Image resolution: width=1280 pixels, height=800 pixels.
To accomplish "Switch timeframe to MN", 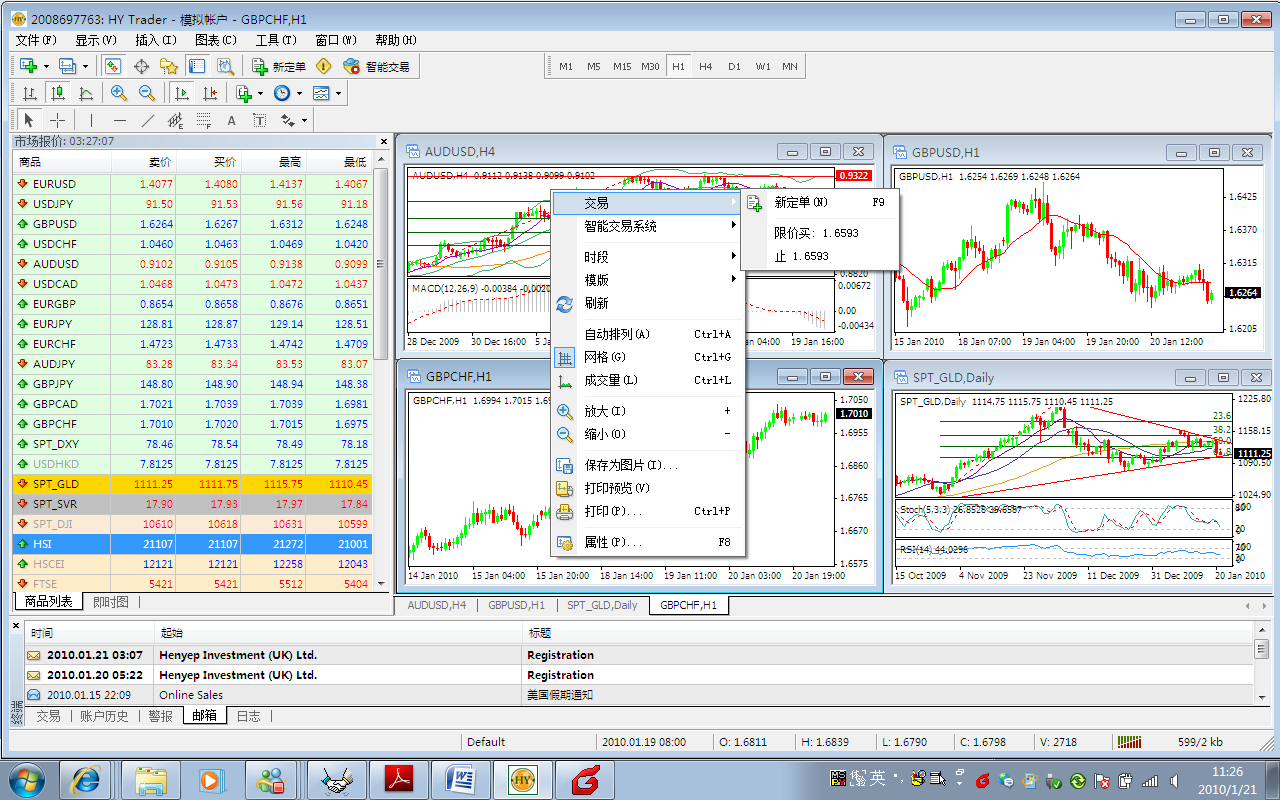I will [790, 66].
